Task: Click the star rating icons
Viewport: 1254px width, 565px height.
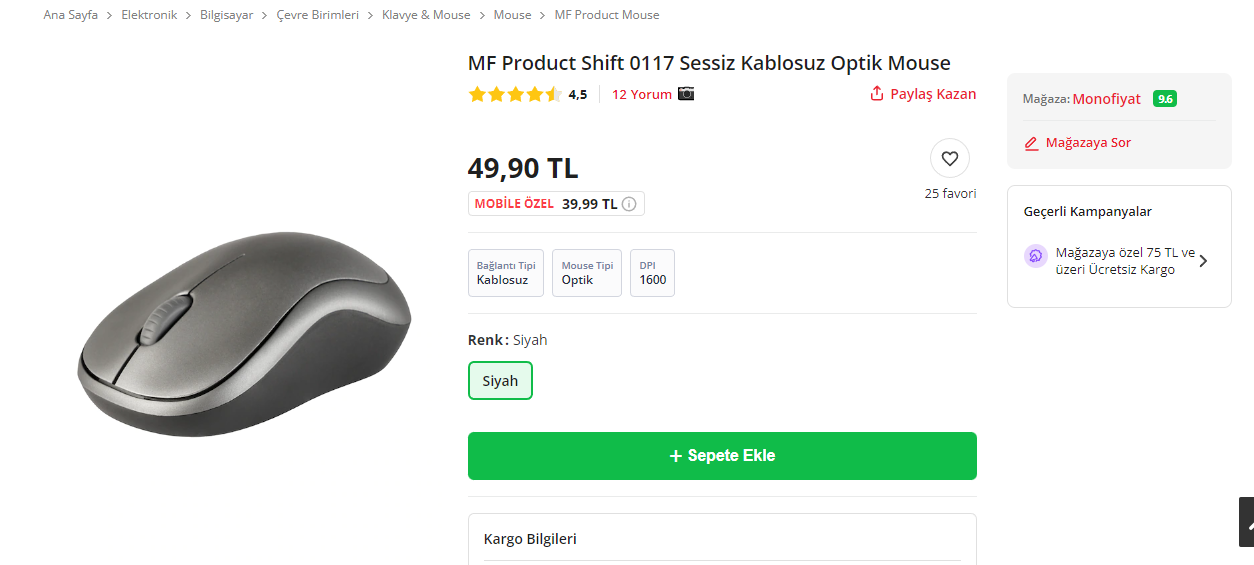Action: pos(515,95)
